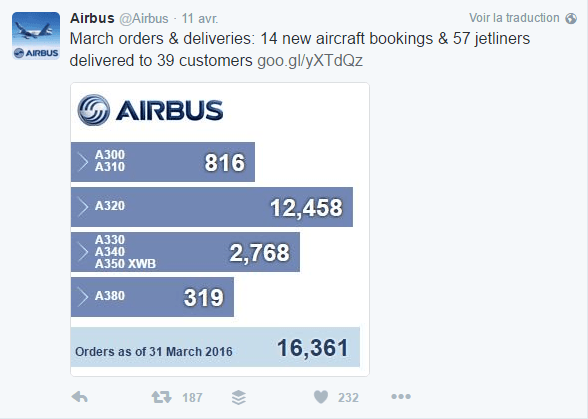Image resolution: width=588 pixels, height=419 pixels.
Task: Click the layered stack Buffer icon
Action: click(x=238, y=397)
